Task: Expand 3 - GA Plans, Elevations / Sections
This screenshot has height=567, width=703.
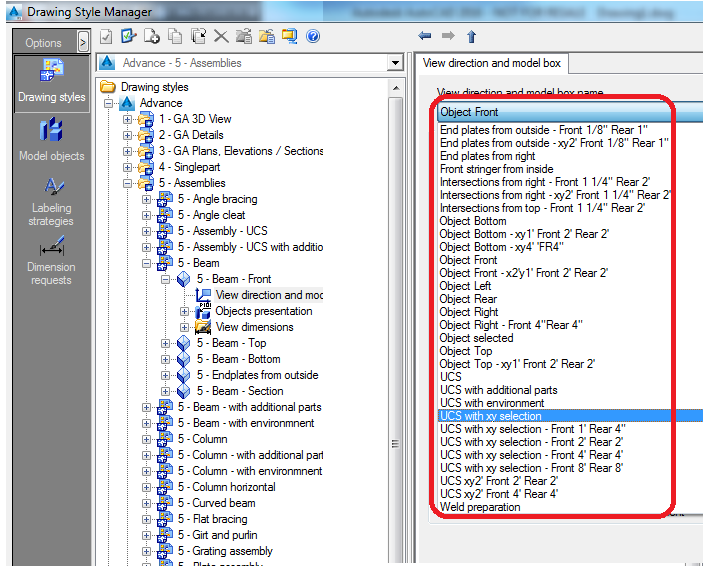Action: [x=127, y=151]
